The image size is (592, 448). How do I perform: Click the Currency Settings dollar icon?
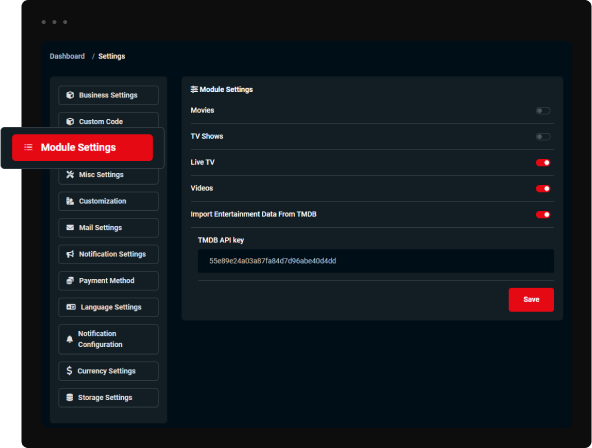pos(69,371)
